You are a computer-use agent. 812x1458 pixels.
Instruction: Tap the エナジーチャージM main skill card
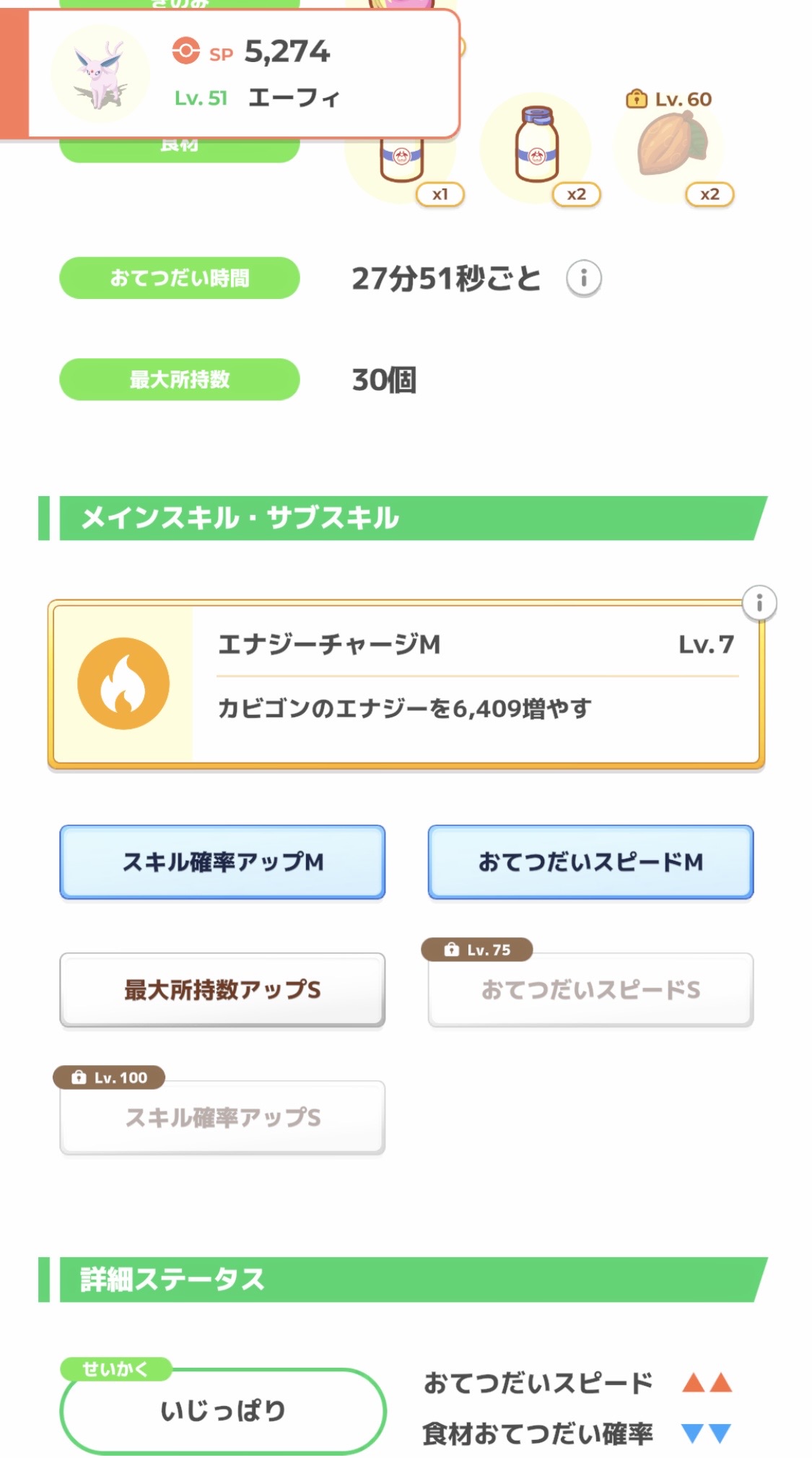click(476, 683)
